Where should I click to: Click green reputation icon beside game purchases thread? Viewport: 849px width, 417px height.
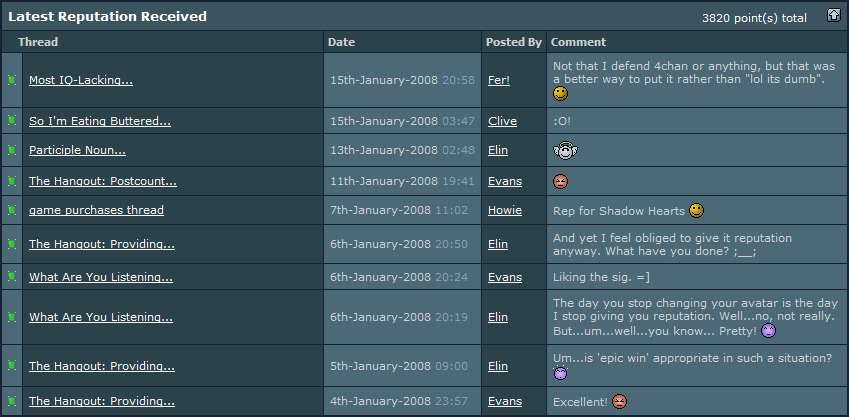(12, 210)
